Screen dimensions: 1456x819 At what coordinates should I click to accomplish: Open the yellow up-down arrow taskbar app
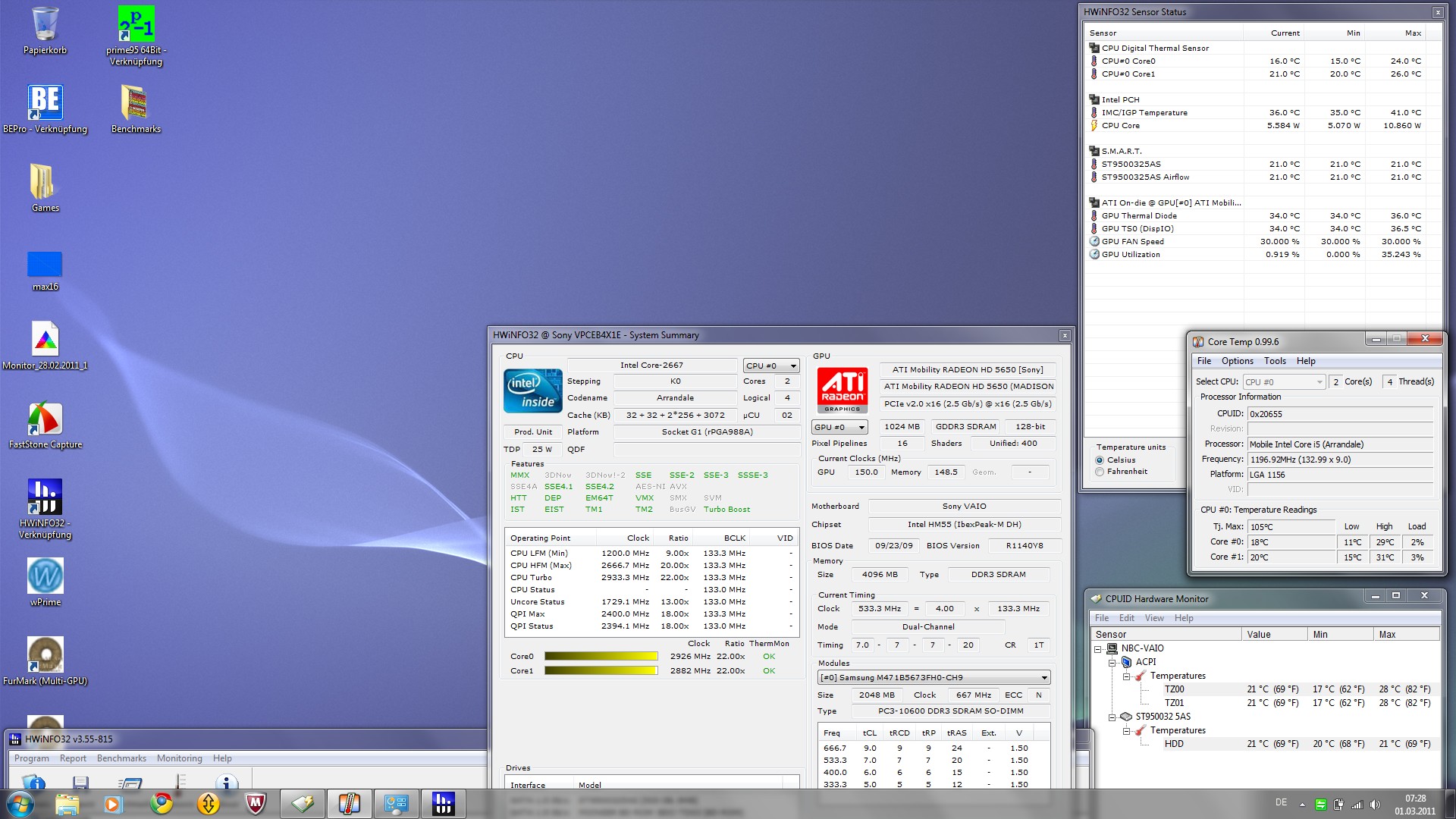tap(209, 804)
